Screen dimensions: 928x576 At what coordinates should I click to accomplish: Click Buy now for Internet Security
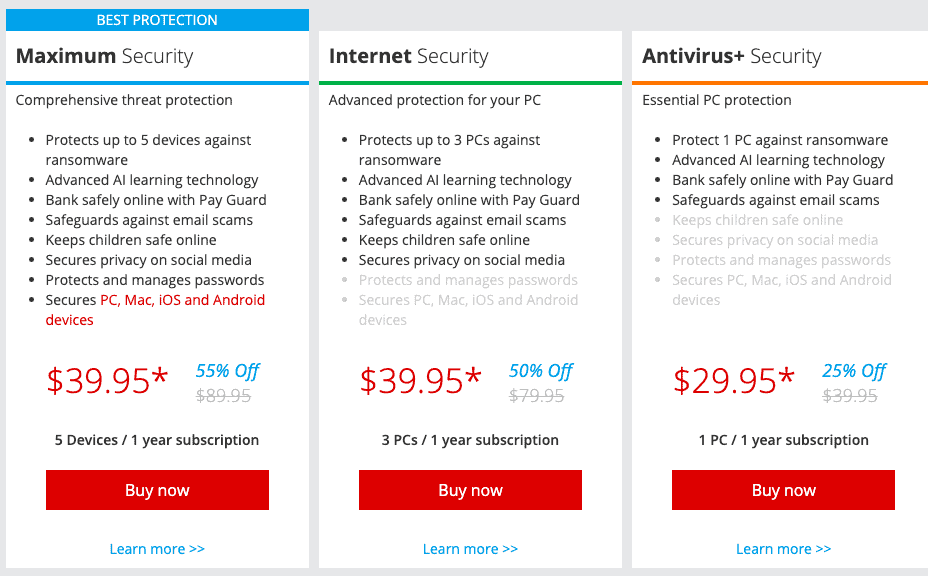[471, 490]
